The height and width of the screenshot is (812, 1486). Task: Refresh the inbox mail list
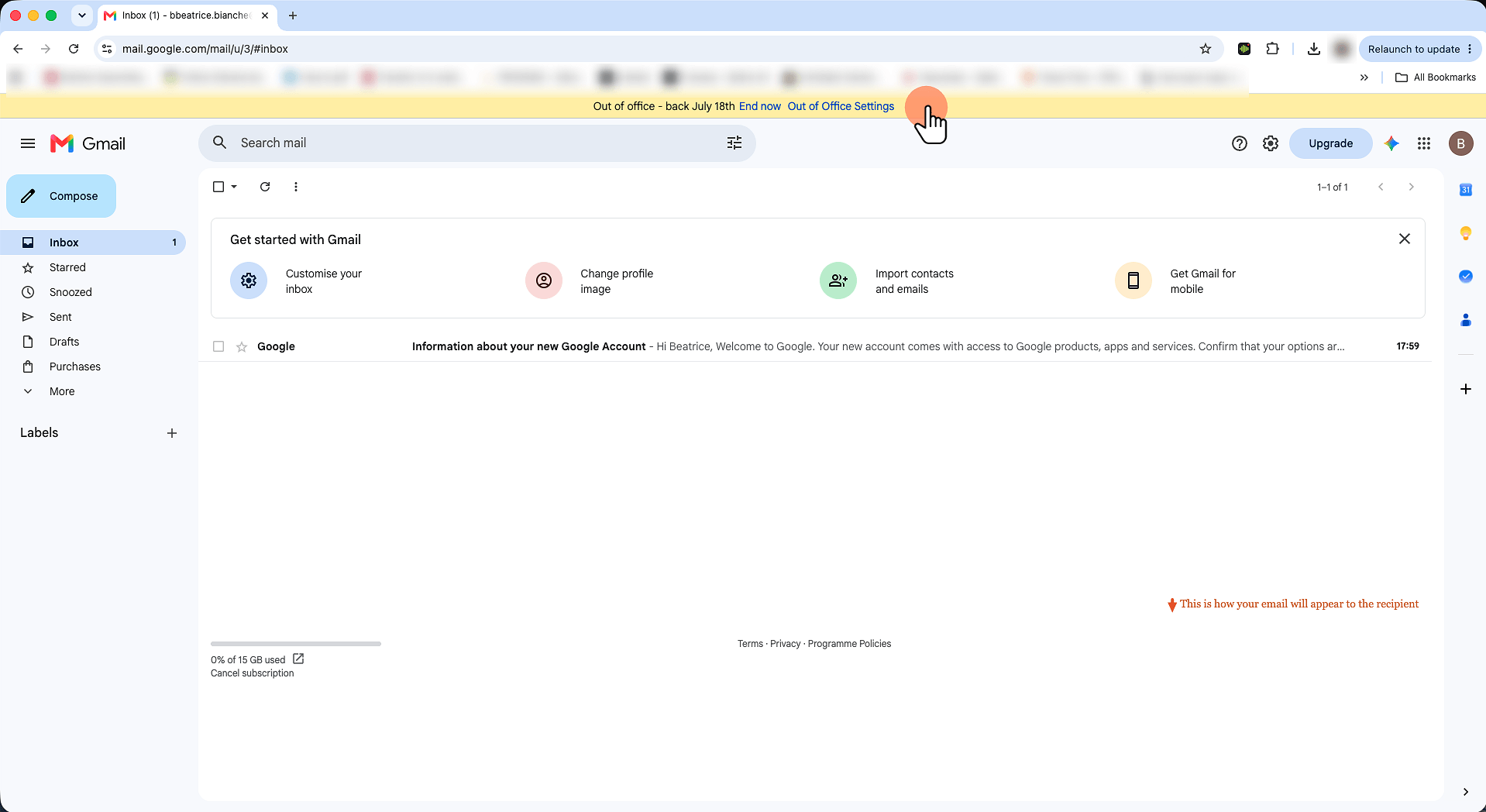(265, 187)
